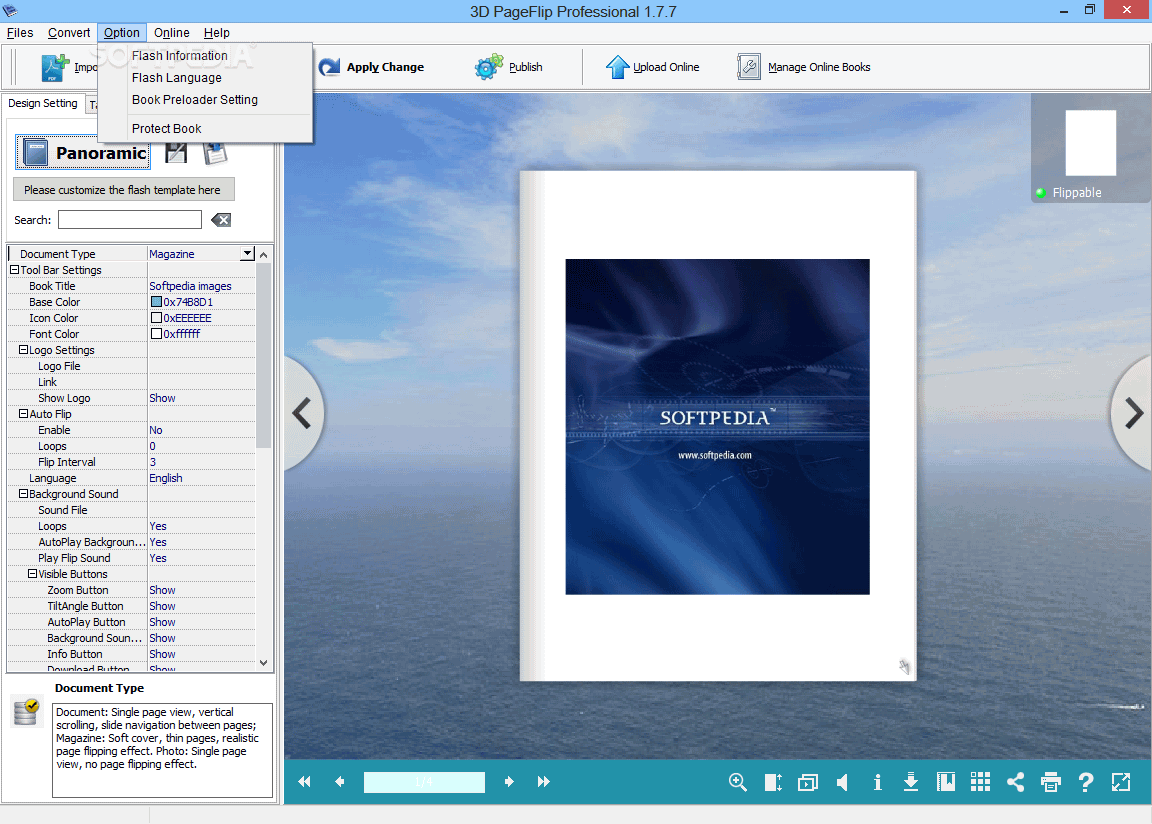
Task: Clear the search field with eraser icon
Action: (x=221, y=220)
